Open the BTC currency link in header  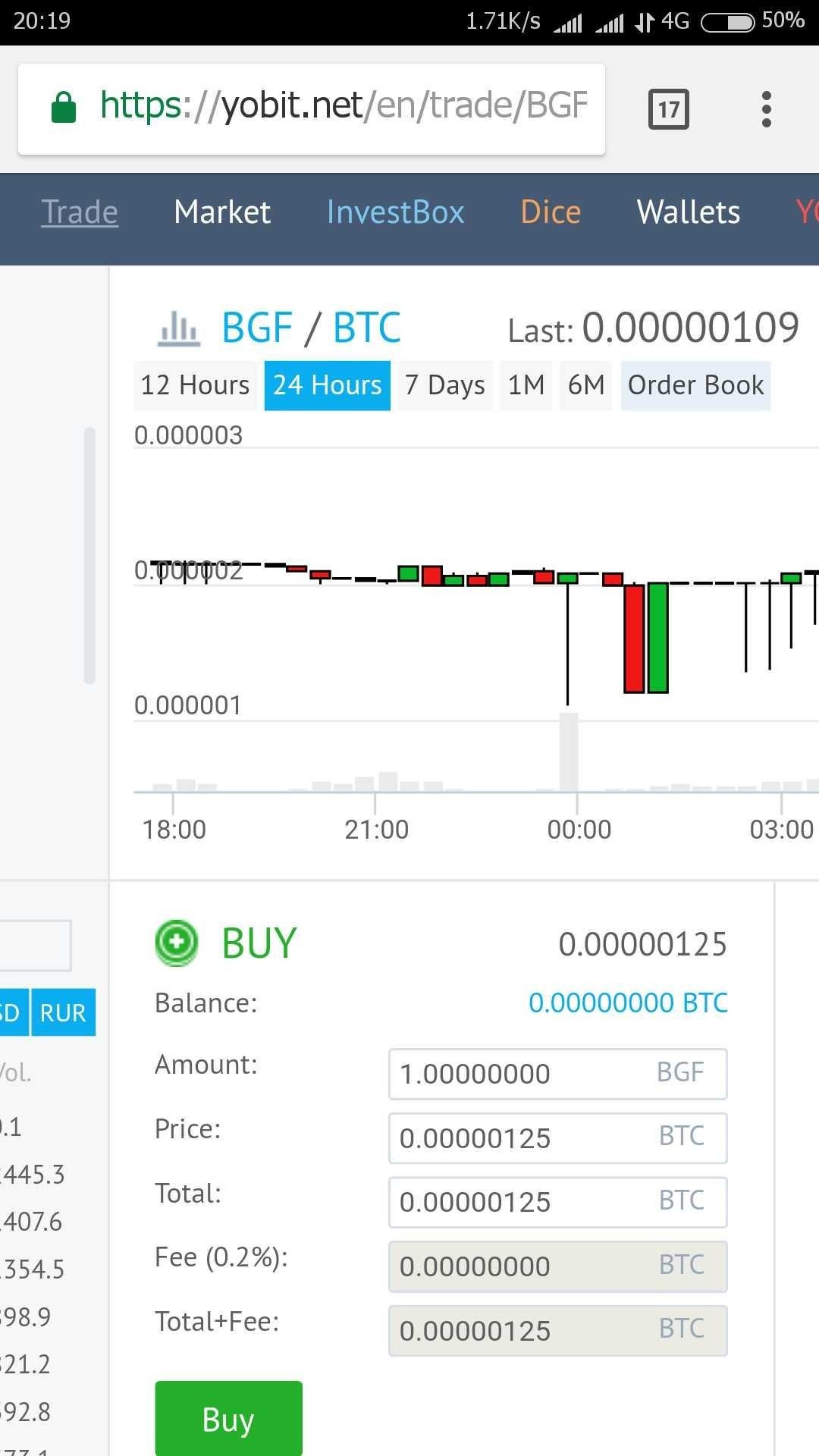point(367,328)
